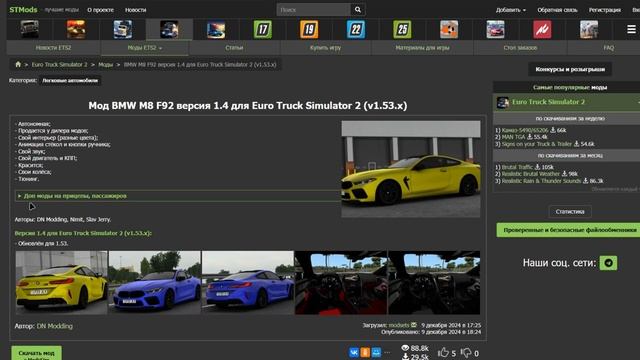
Task: Open the DN Modding author link
Action: tap(55, 326)
